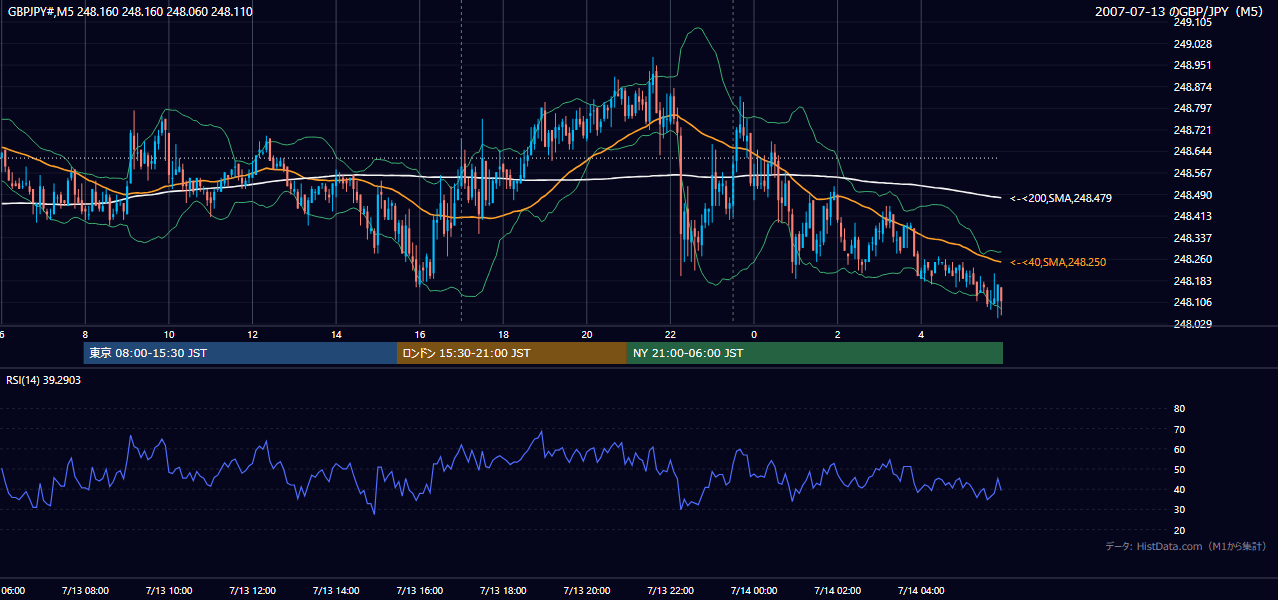Click the 7/14 00:00 time label

[754, 591]
